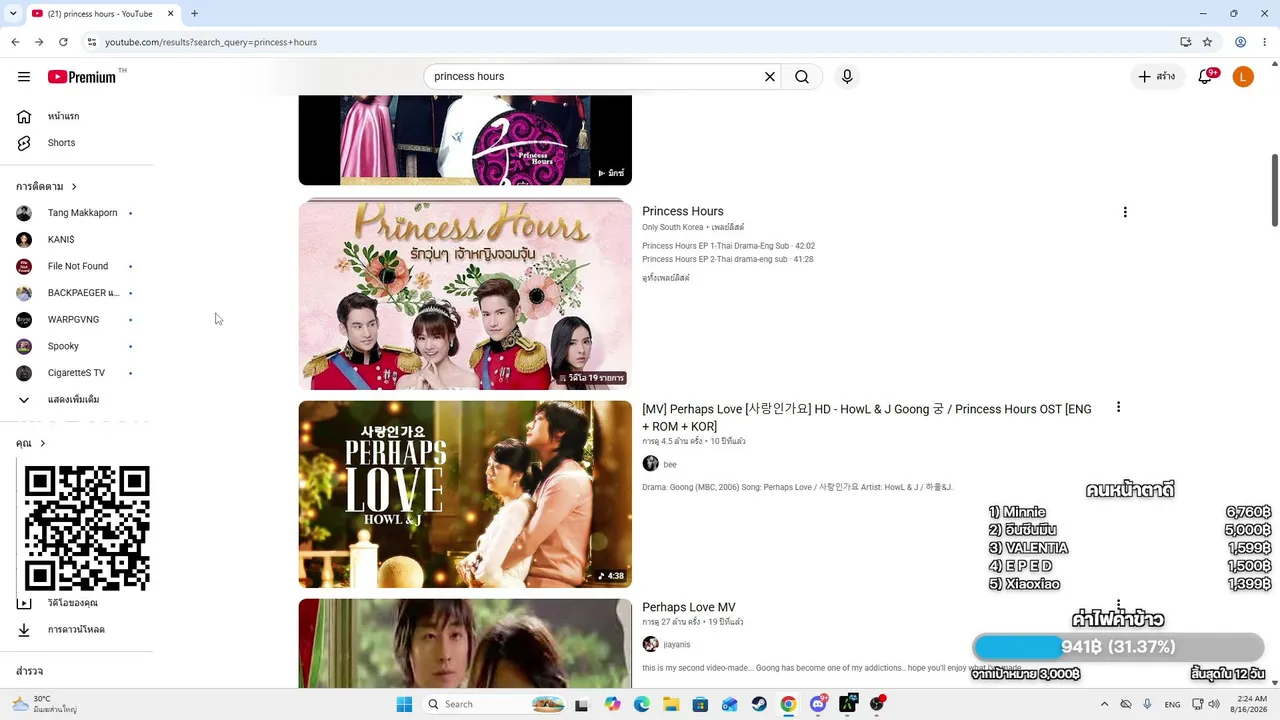Open the account avatar menu

point(1243,77)
